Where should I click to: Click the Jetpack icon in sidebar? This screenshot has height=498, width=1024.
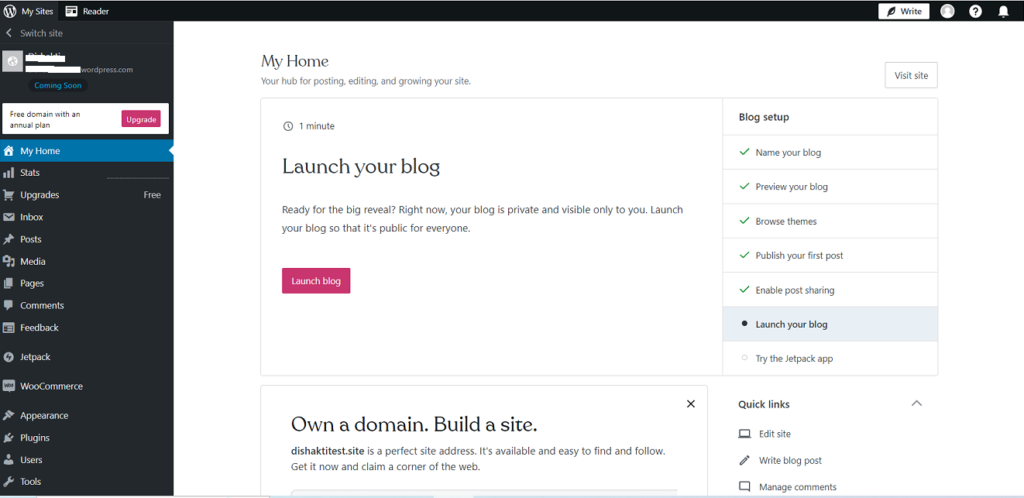(9, 356)
